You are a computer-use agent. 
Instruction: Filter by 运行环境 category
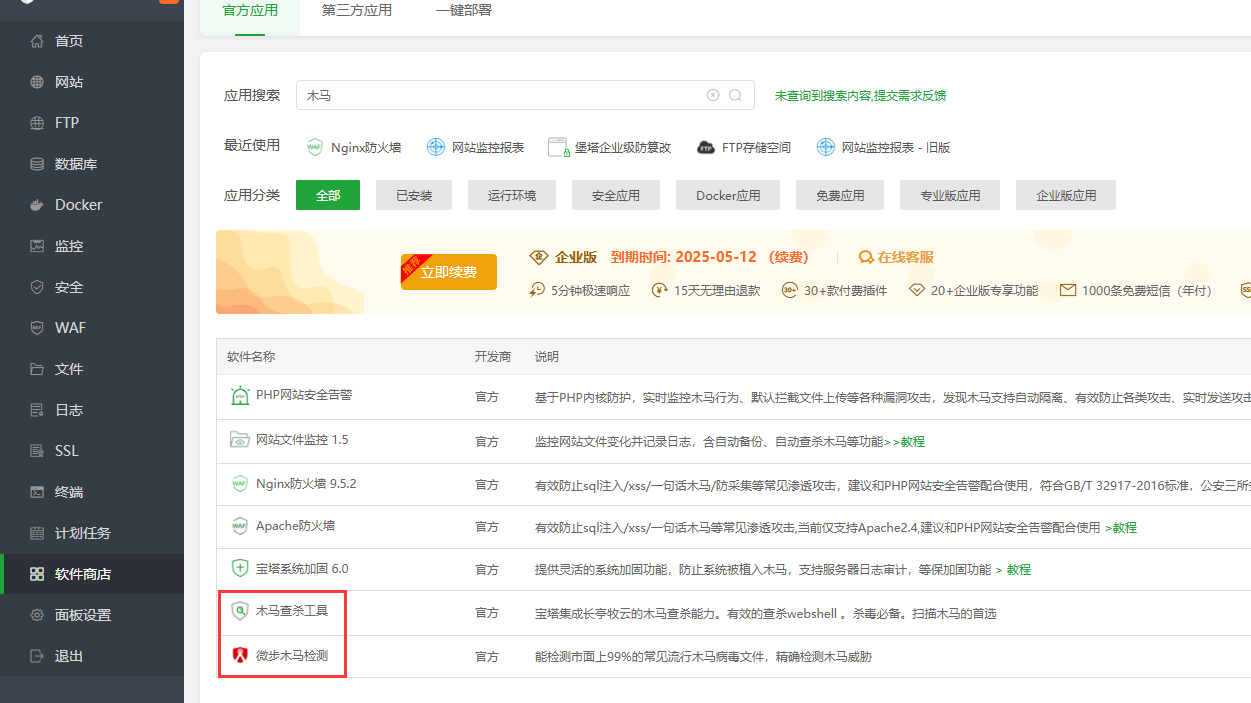click(x=512, y=195)
